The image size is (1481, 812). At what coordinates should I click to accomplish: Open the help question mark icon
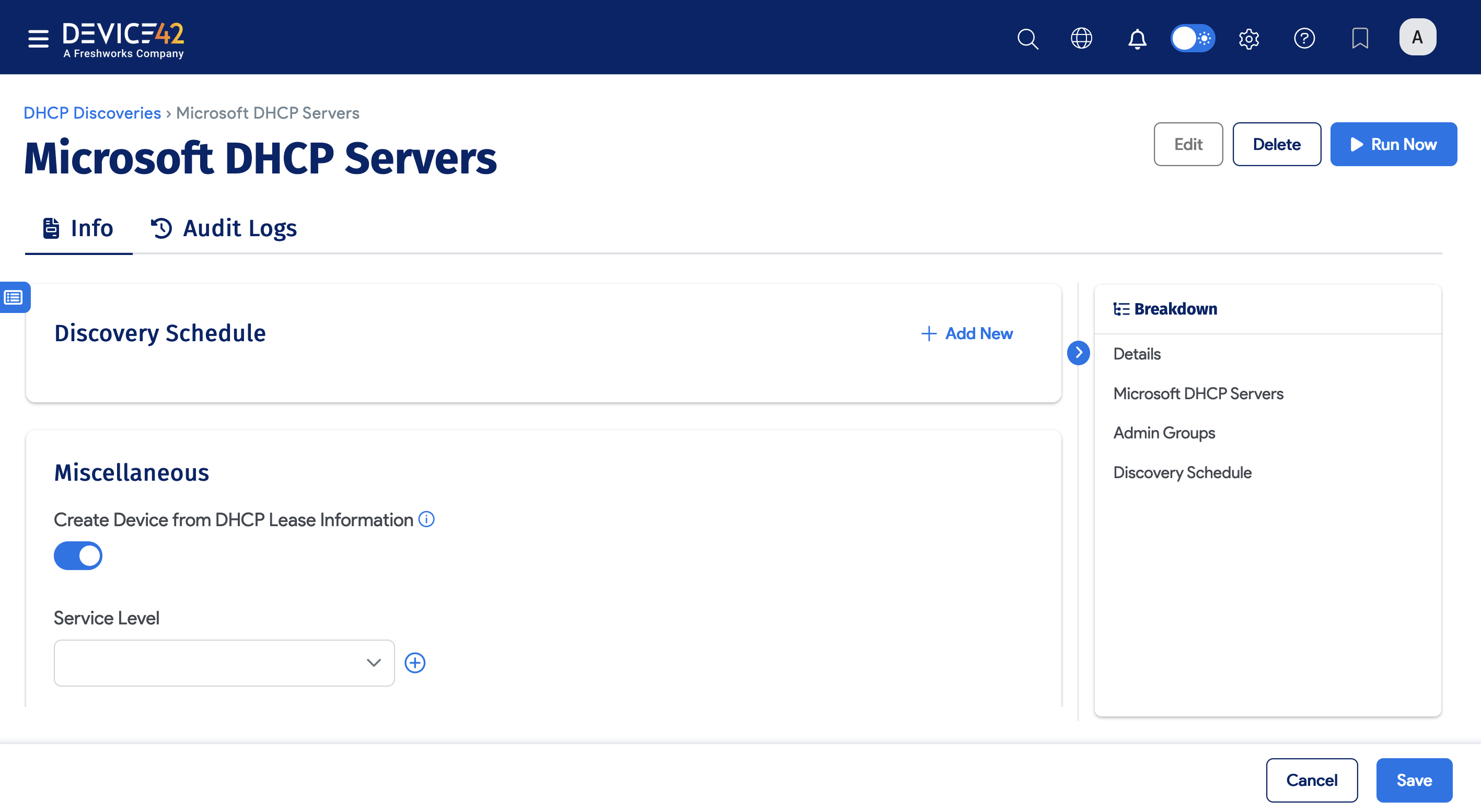click(1304, 38)
